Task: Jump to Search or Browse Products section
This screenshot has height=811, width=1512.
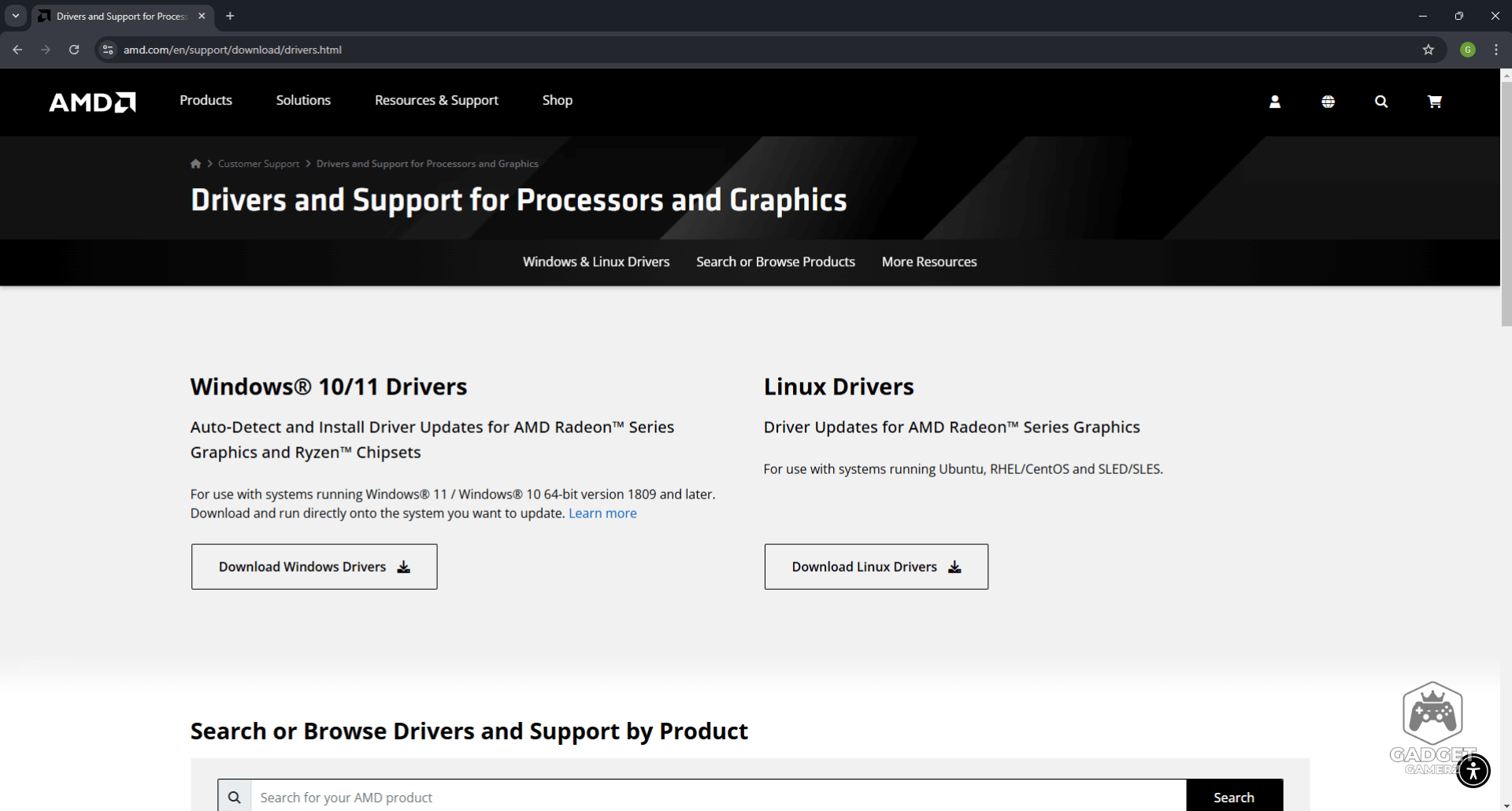Action: click(776, 261)
